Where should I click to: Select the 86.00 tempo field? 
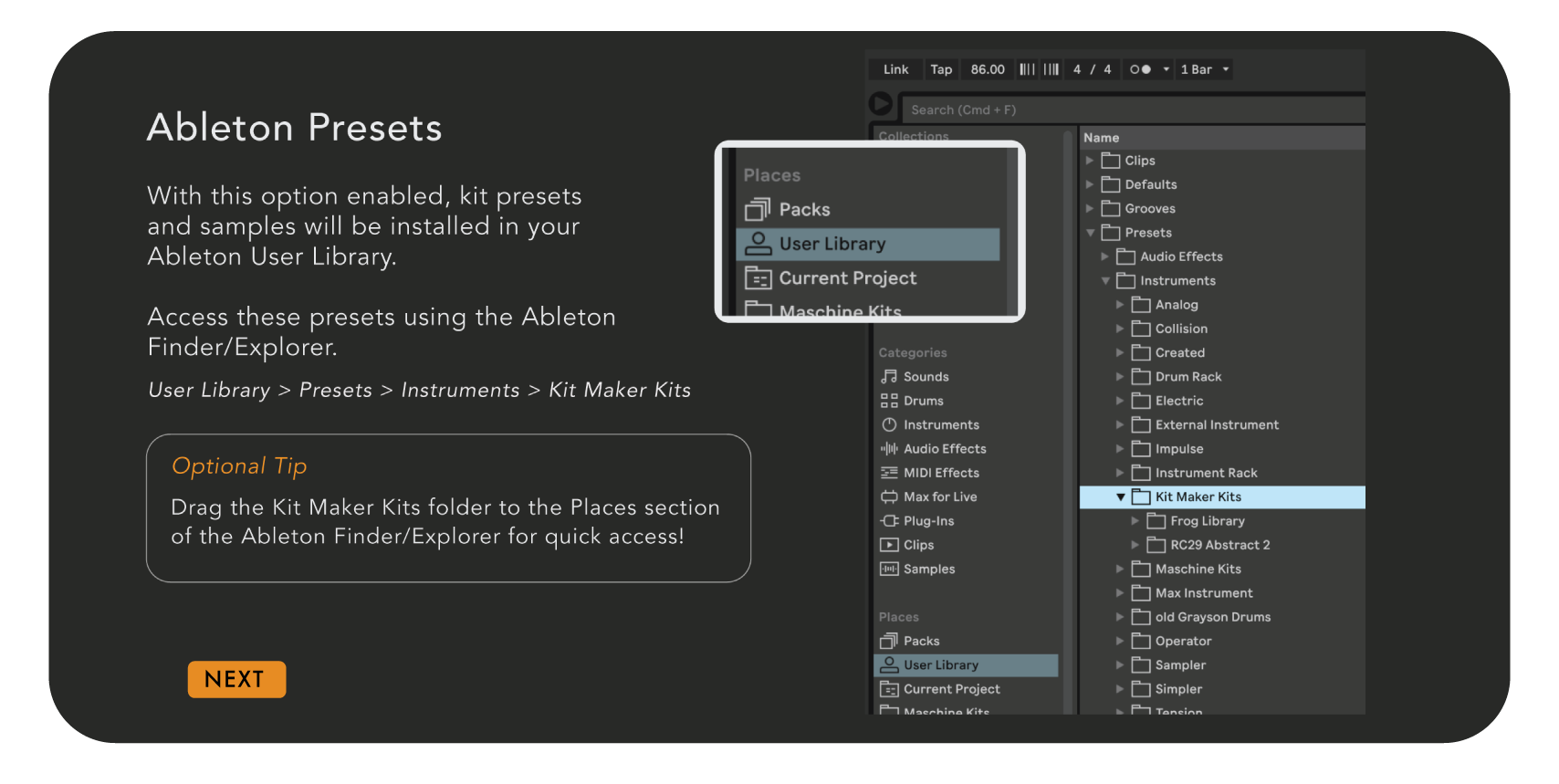(x=988, y=69)
